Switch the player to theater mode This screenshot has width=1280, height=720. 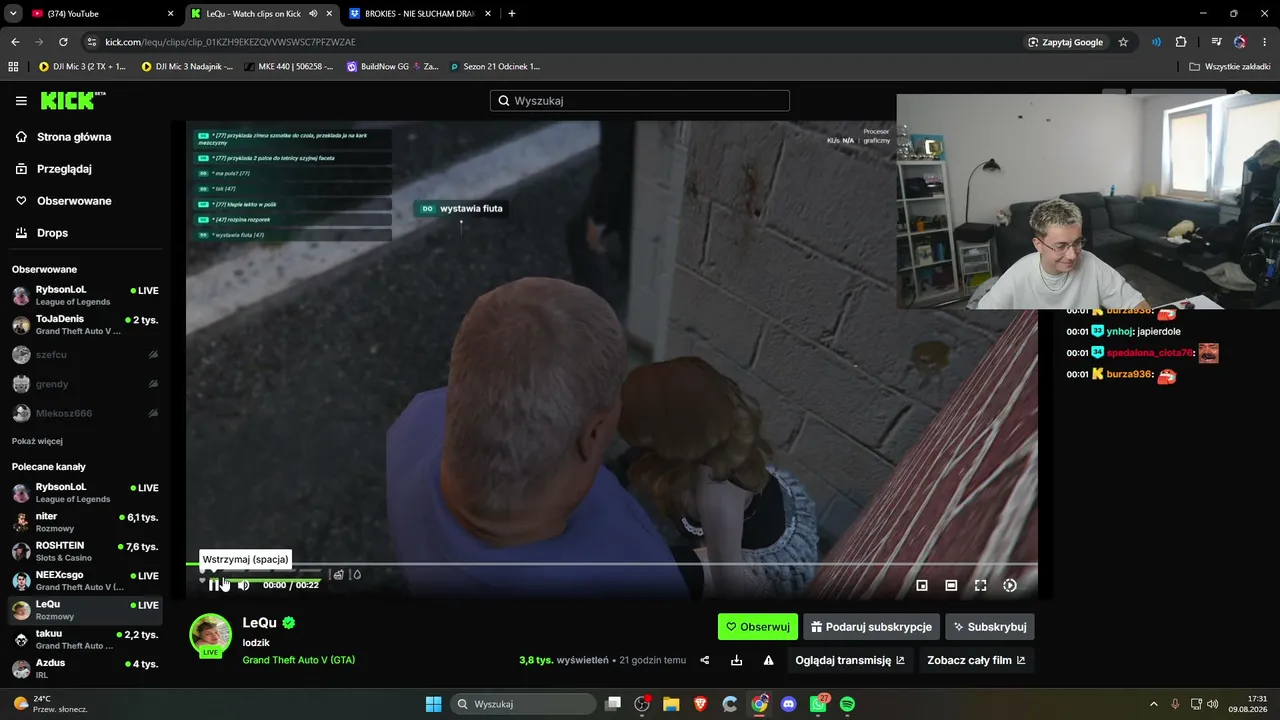[951, 585]
